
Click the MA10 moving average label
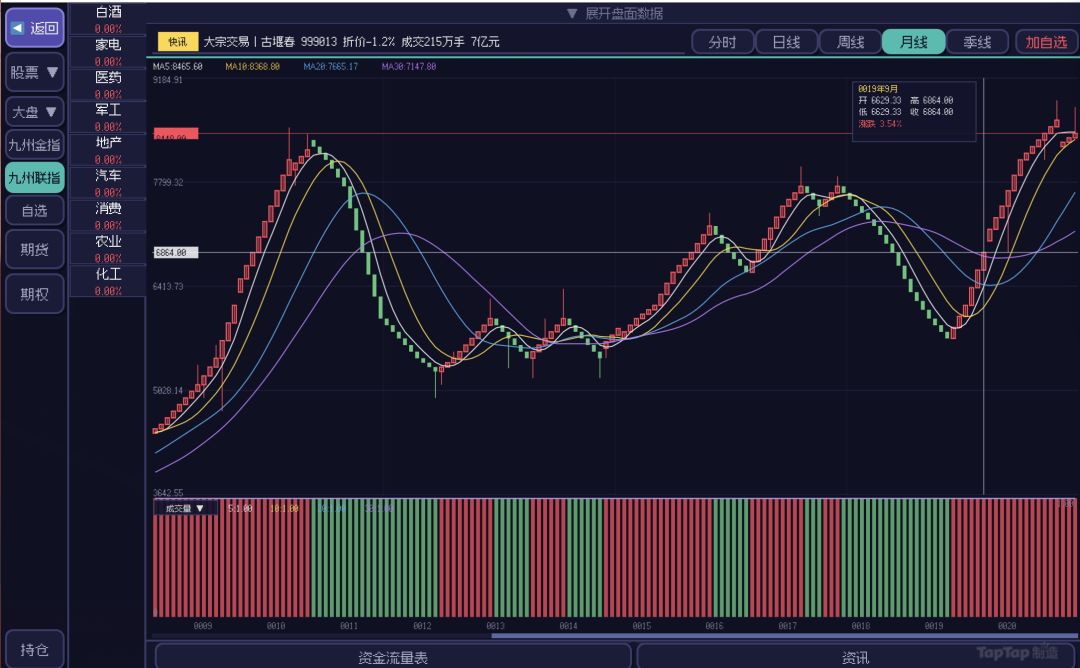(253, 67)
